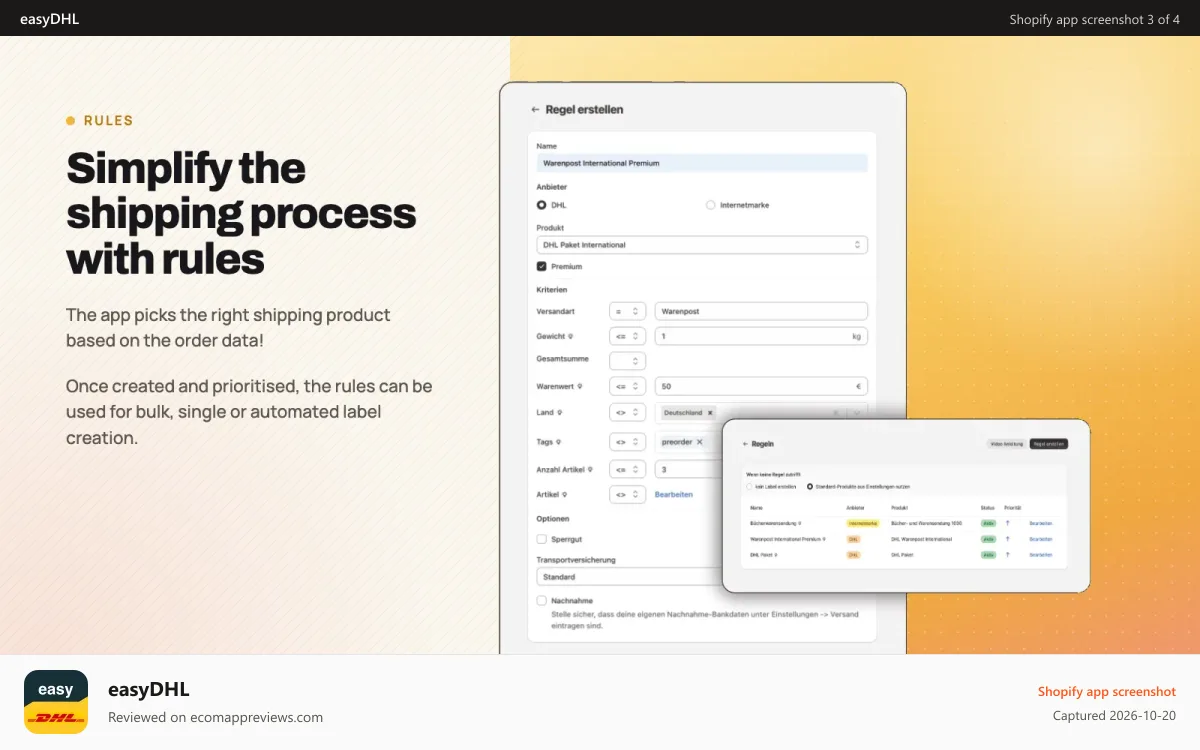The image size is (1200, 750).
Task: Open the Gesamtsumme operator dropdown
Action: [627, 360]
